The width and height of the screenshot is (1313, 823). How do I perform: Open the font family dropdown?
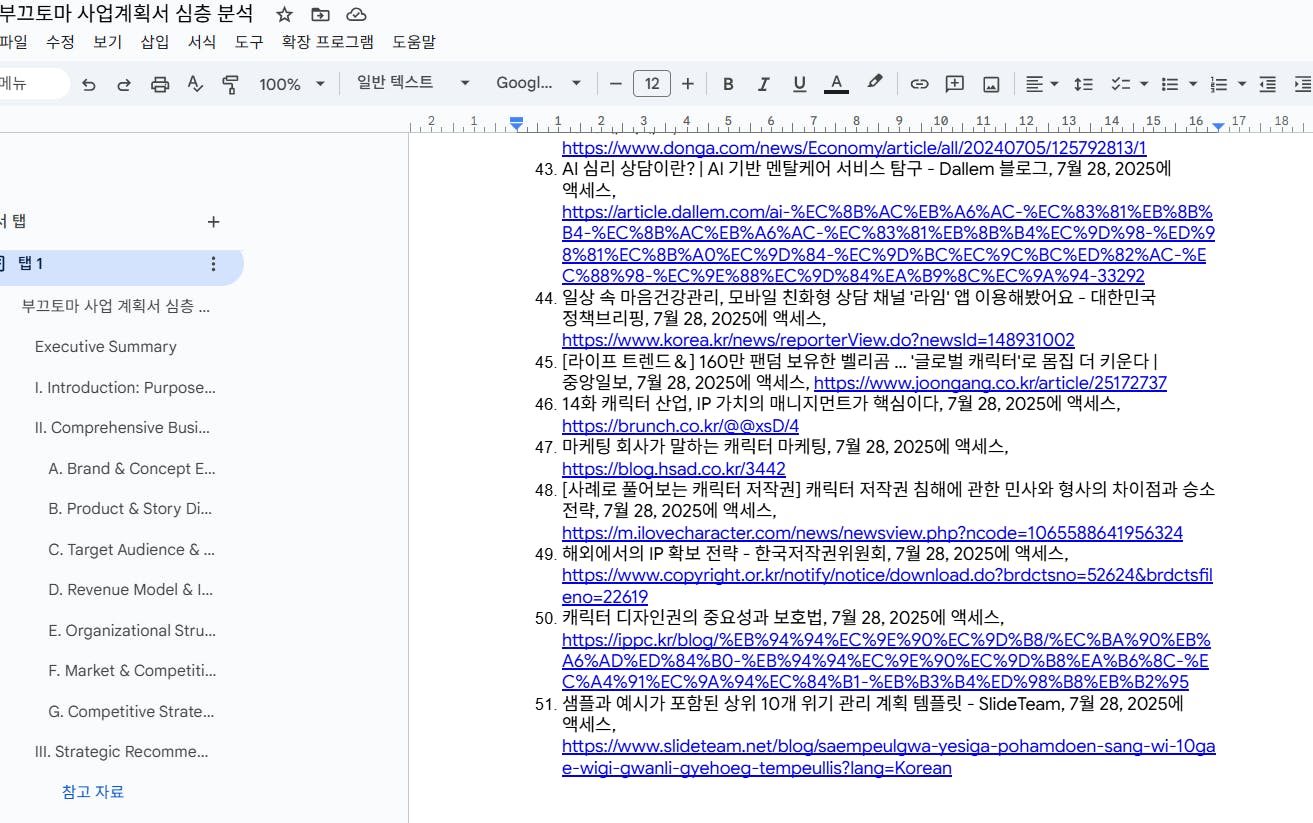point(538,83)
